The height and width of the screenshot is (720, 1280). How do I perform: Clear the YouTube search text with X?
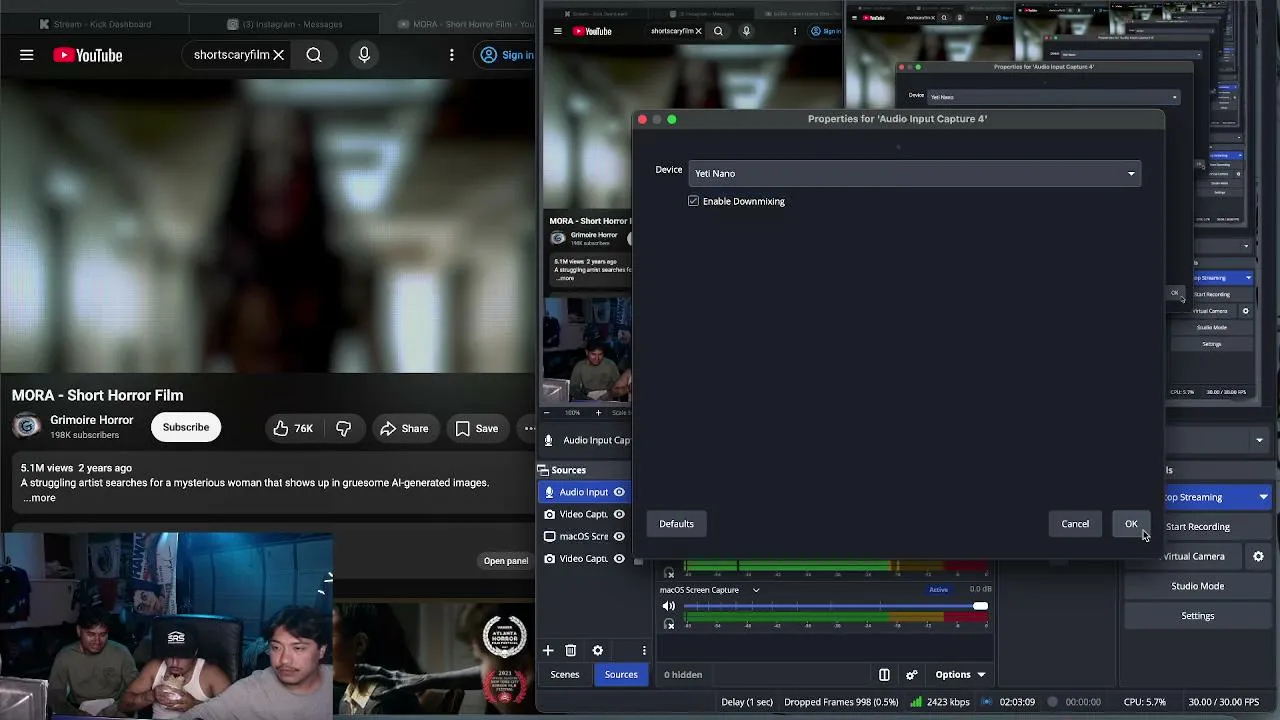pyautogui.click(x=278, y=55)
